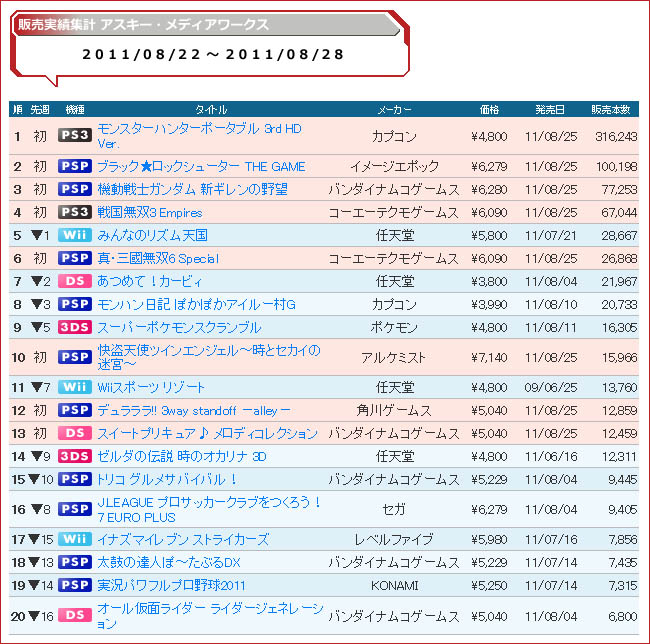Click the PSP badge for モンハン日記 ぽかぽかアイルー村G
Viewport: 650px width, 644px height.
(x=75, y=304)
